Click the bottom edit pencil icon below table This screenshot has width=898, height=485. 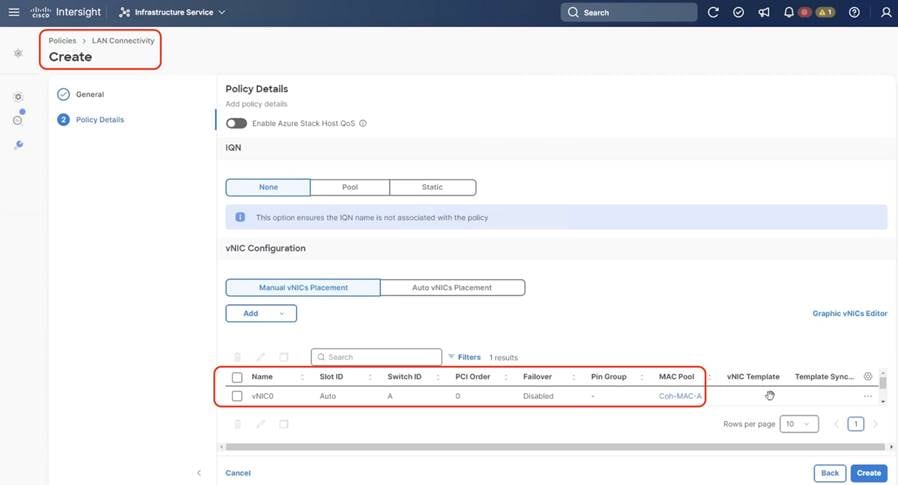261,424
